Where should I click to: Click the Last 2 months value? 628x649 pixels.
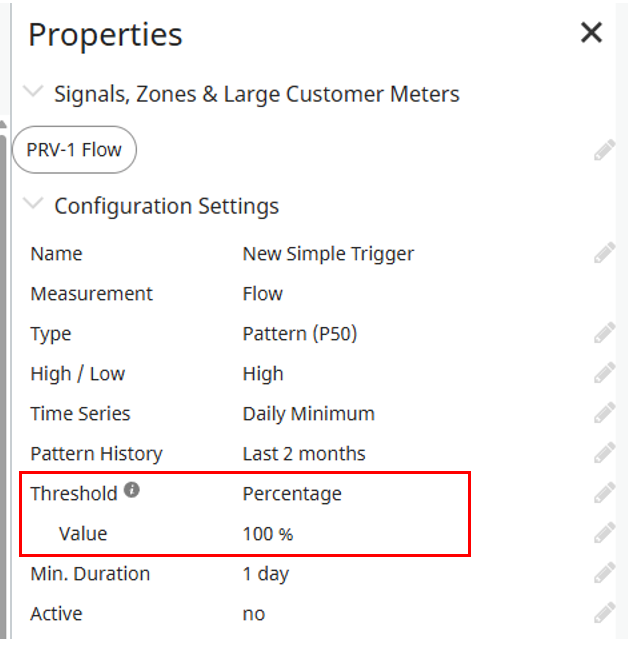tap(304, 454)
